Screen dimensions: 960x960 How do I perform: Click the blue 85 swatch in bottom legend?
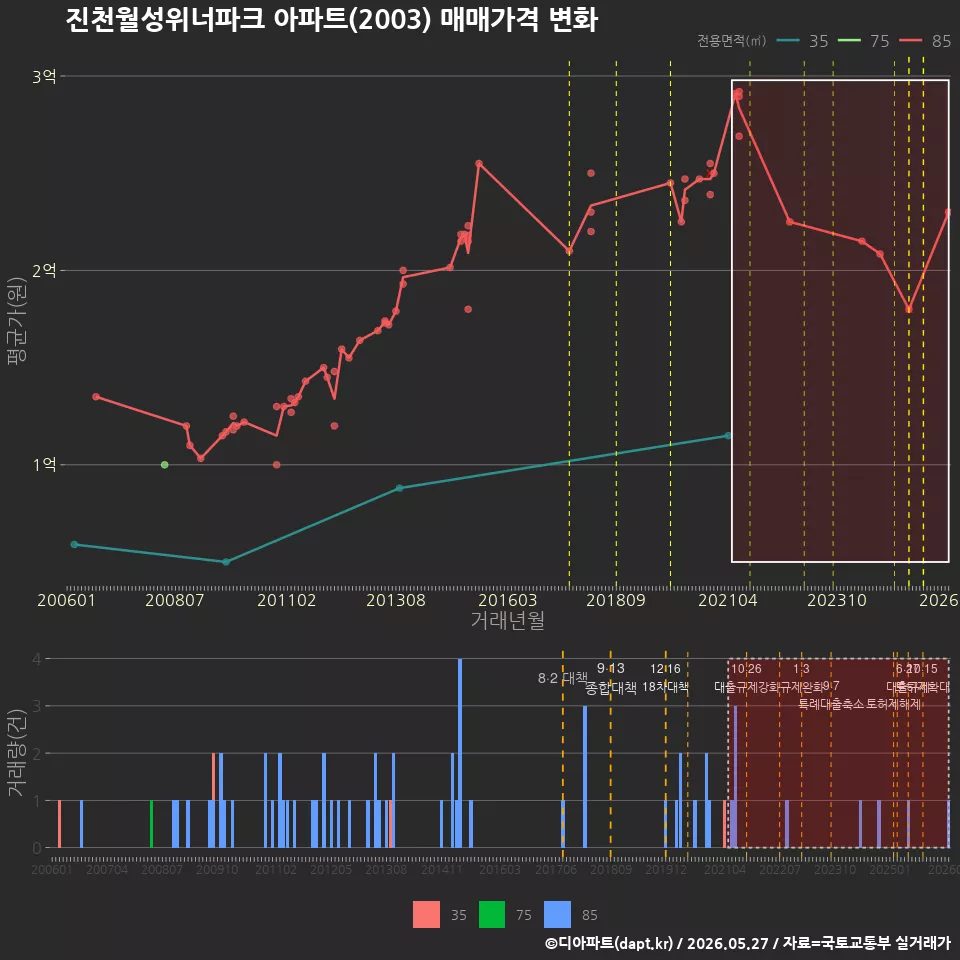coord(557,915)
